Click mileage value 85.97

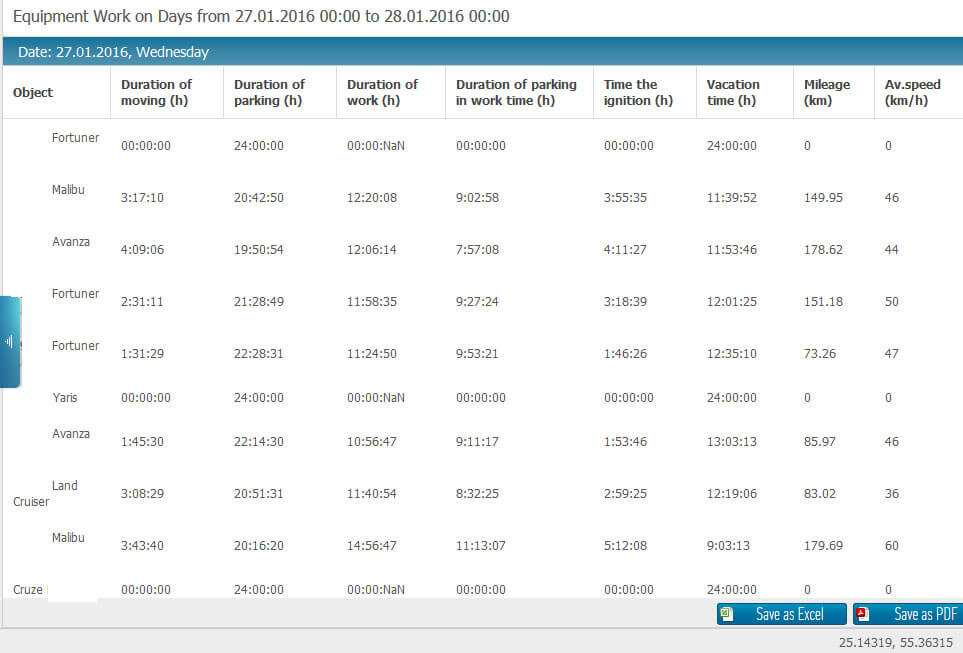(819, 442)
